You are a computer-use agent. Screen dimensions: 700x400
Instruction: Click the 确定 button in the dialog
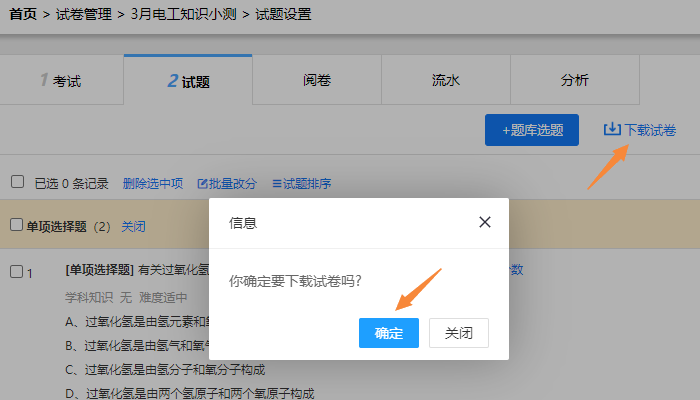tap(388, 333)
